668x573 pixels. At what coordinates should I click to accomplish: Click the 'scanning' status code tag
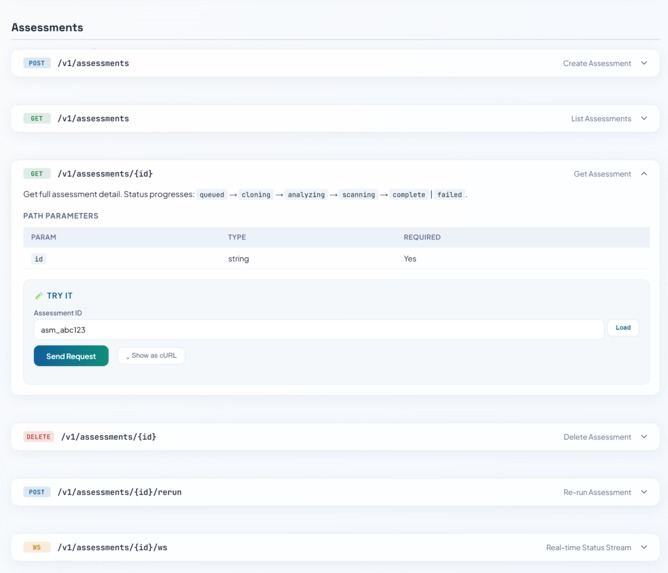coord(359,195)
